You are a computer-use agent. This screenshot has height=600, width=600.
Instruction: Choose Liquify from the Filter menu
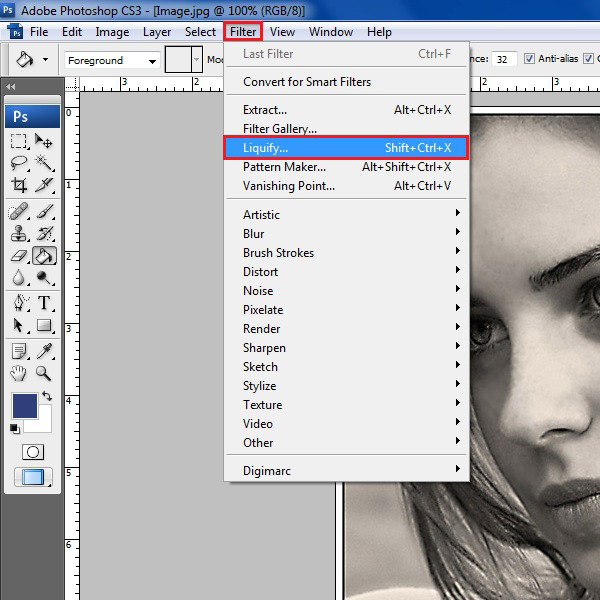pyautogui.click(x=346, y=148)
